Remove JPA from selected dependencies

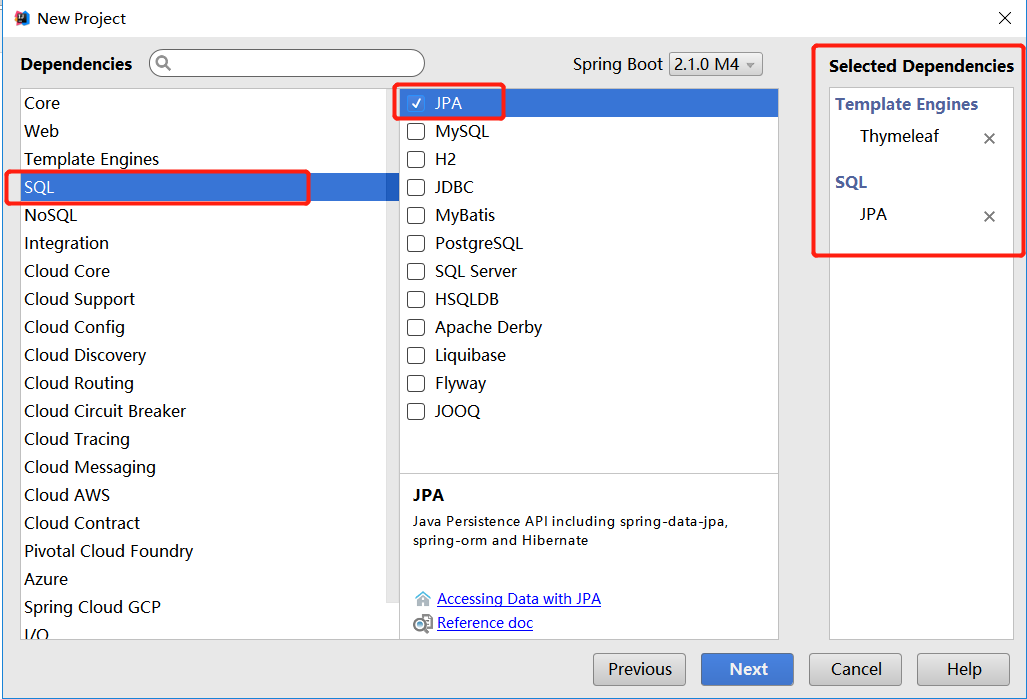coord(989,217)
